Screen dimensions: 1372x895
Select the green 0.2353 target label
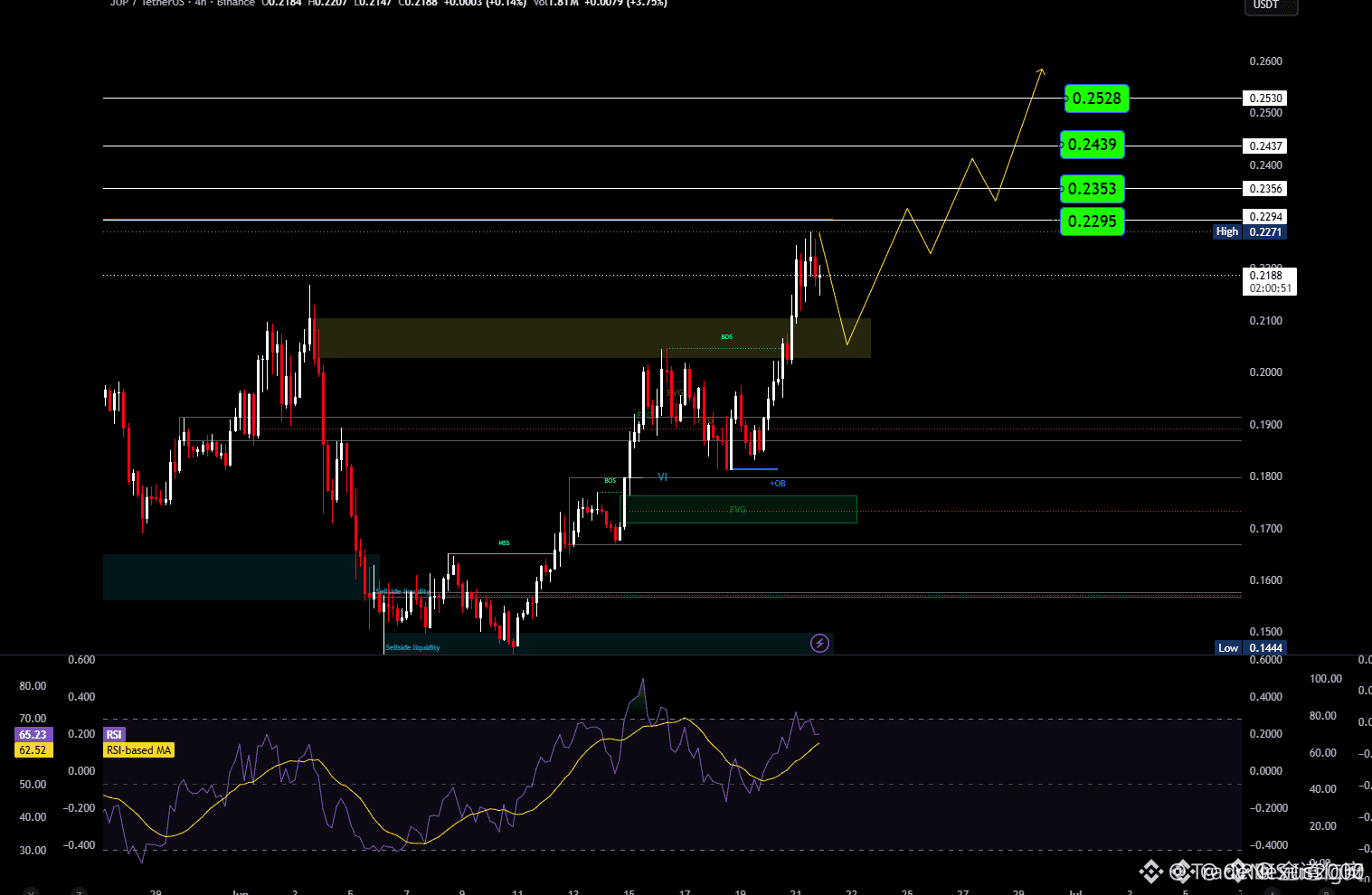point(1093,189)
